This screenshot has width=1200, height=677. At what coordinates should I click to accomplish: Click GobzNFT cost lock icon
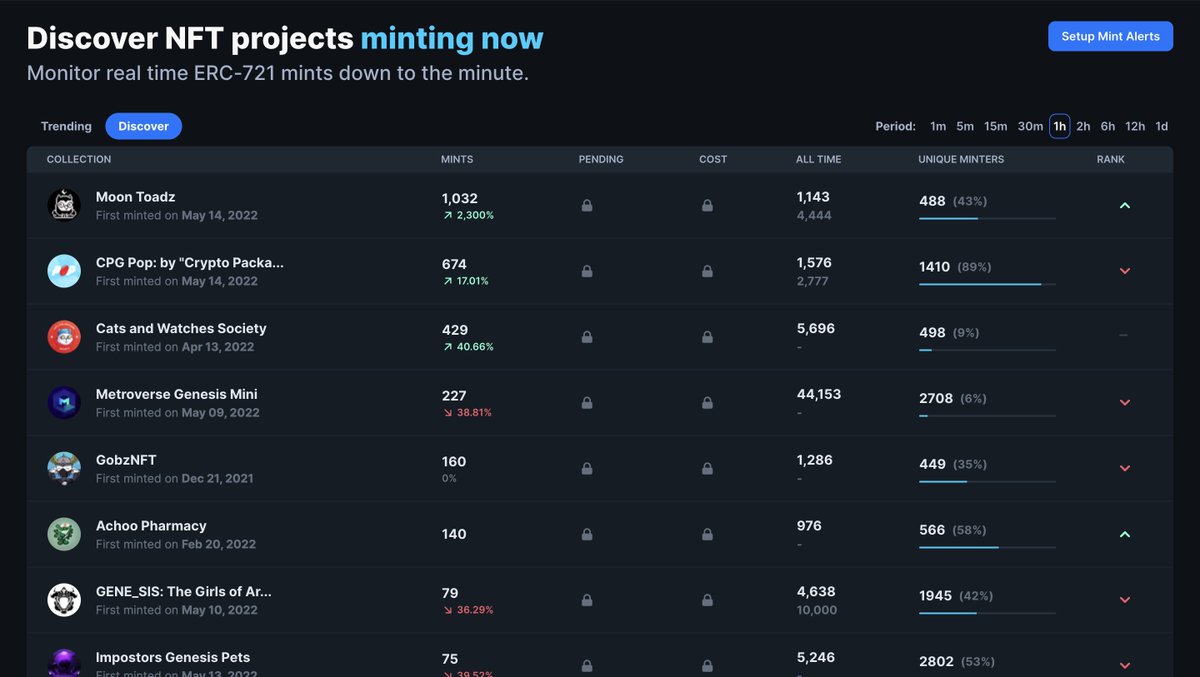coord(707,468)
